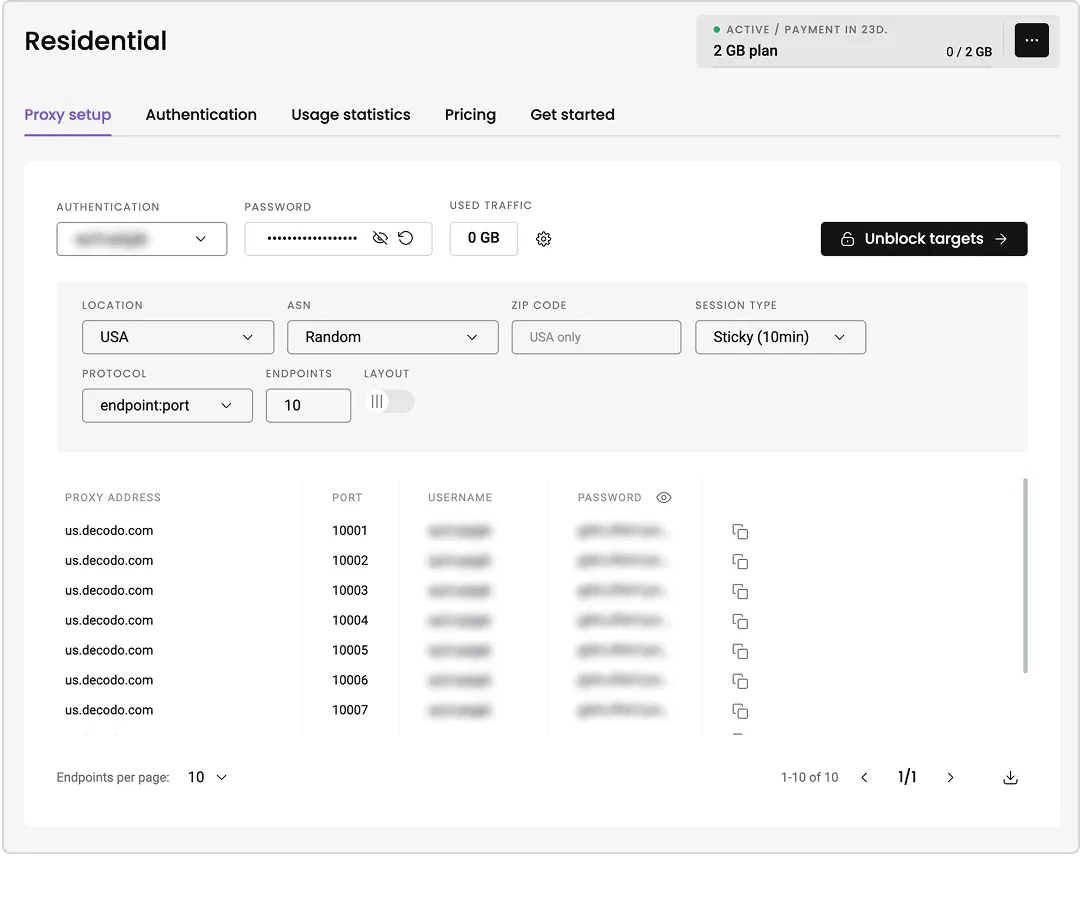Click the endpoint table vertical scrollbar
The width and height of the screenshot is (1080, 920).
[1026, 575]
